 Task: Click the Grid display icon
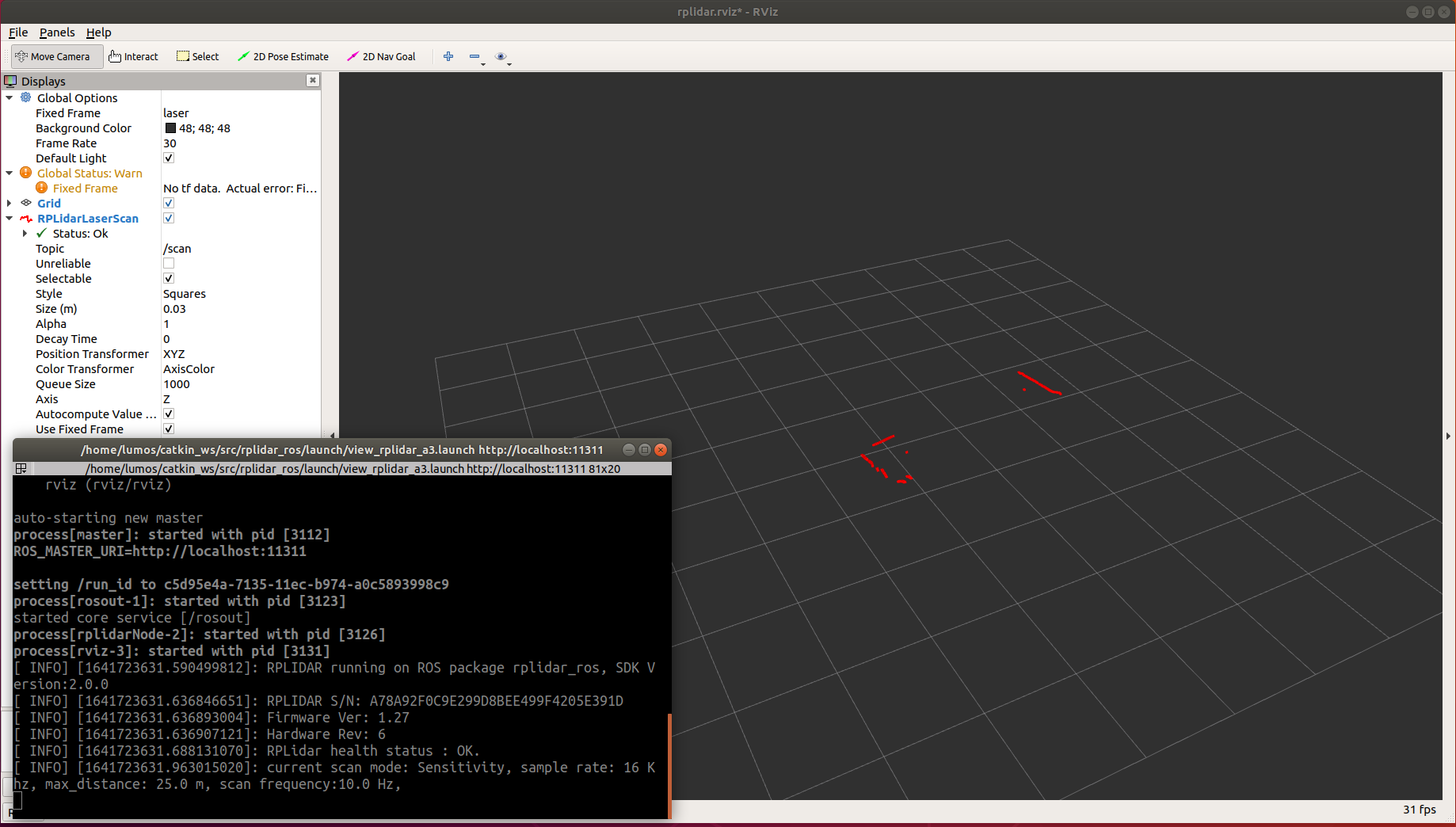pyautogui.click(x=26, y=203)
